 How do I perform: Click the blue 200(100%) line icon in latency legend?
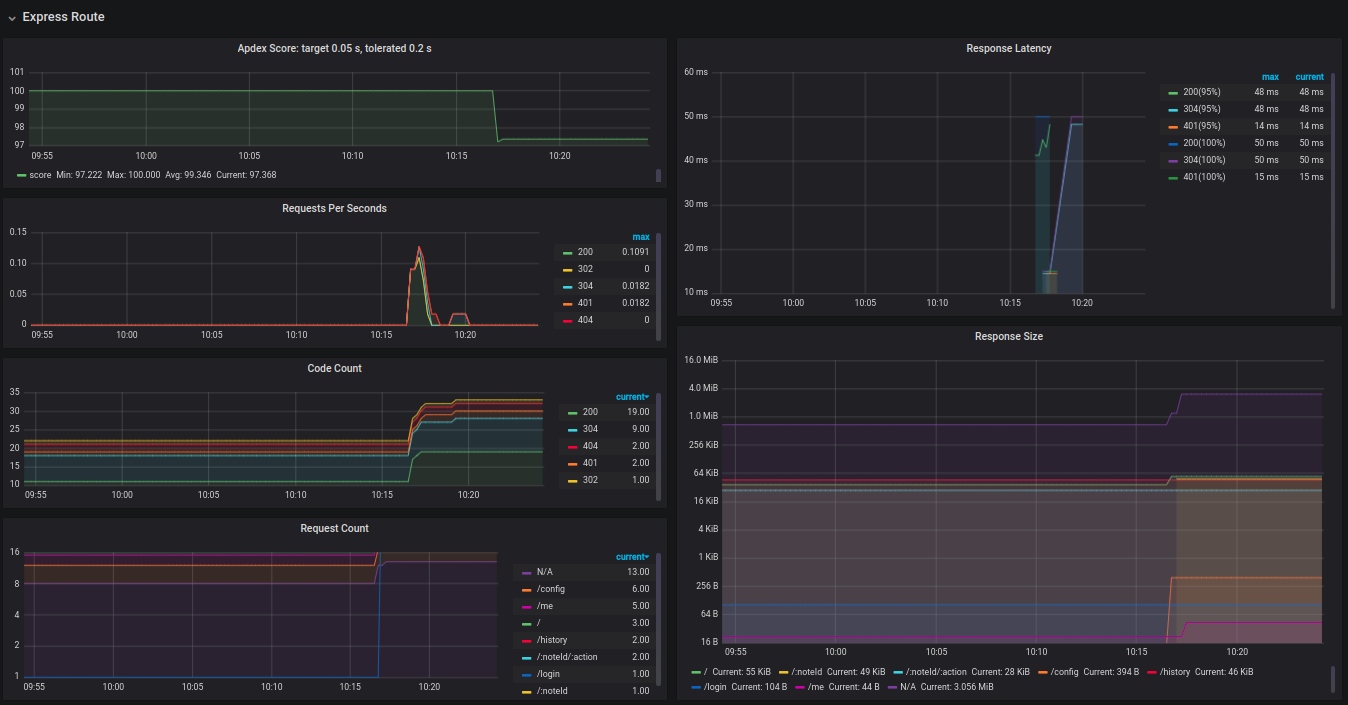[x=1173, y=143]
